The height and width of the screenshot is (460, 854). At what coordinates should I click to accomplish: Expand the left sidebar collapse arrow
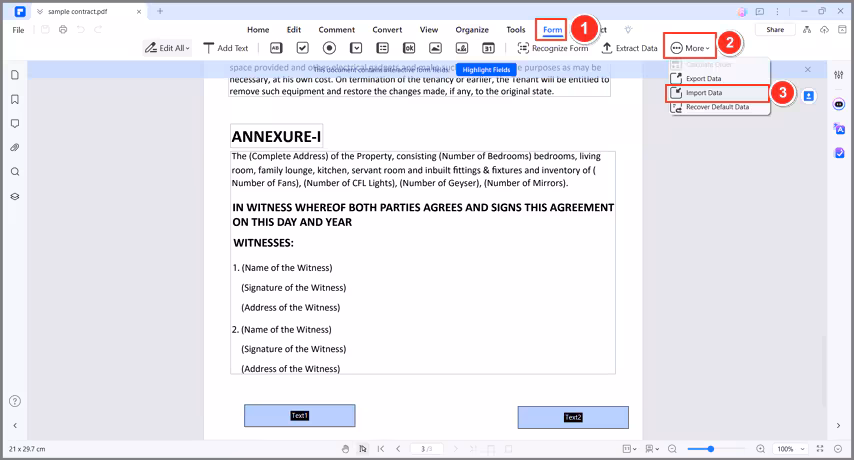click(15, 426)
